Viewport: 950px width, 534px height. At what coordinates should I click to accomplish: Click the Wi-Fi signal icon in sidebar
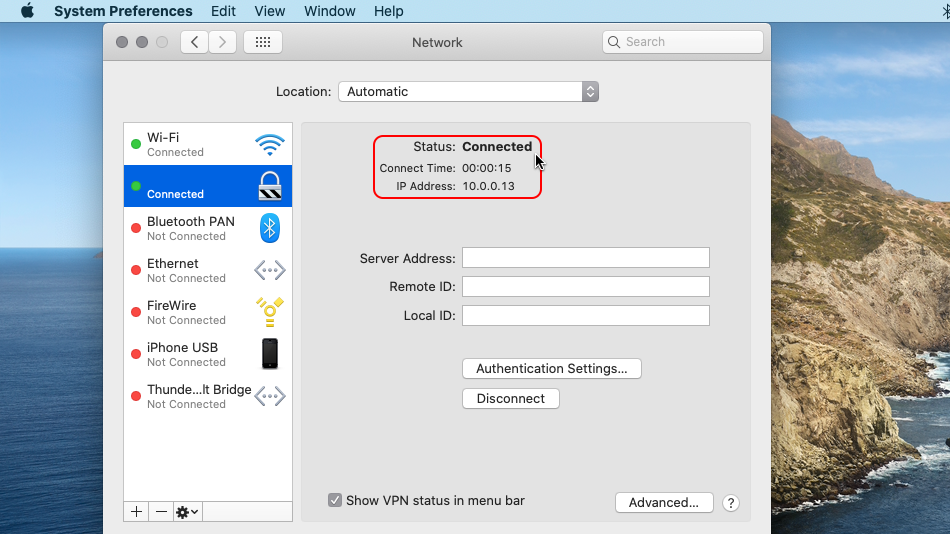pos(269,145)
